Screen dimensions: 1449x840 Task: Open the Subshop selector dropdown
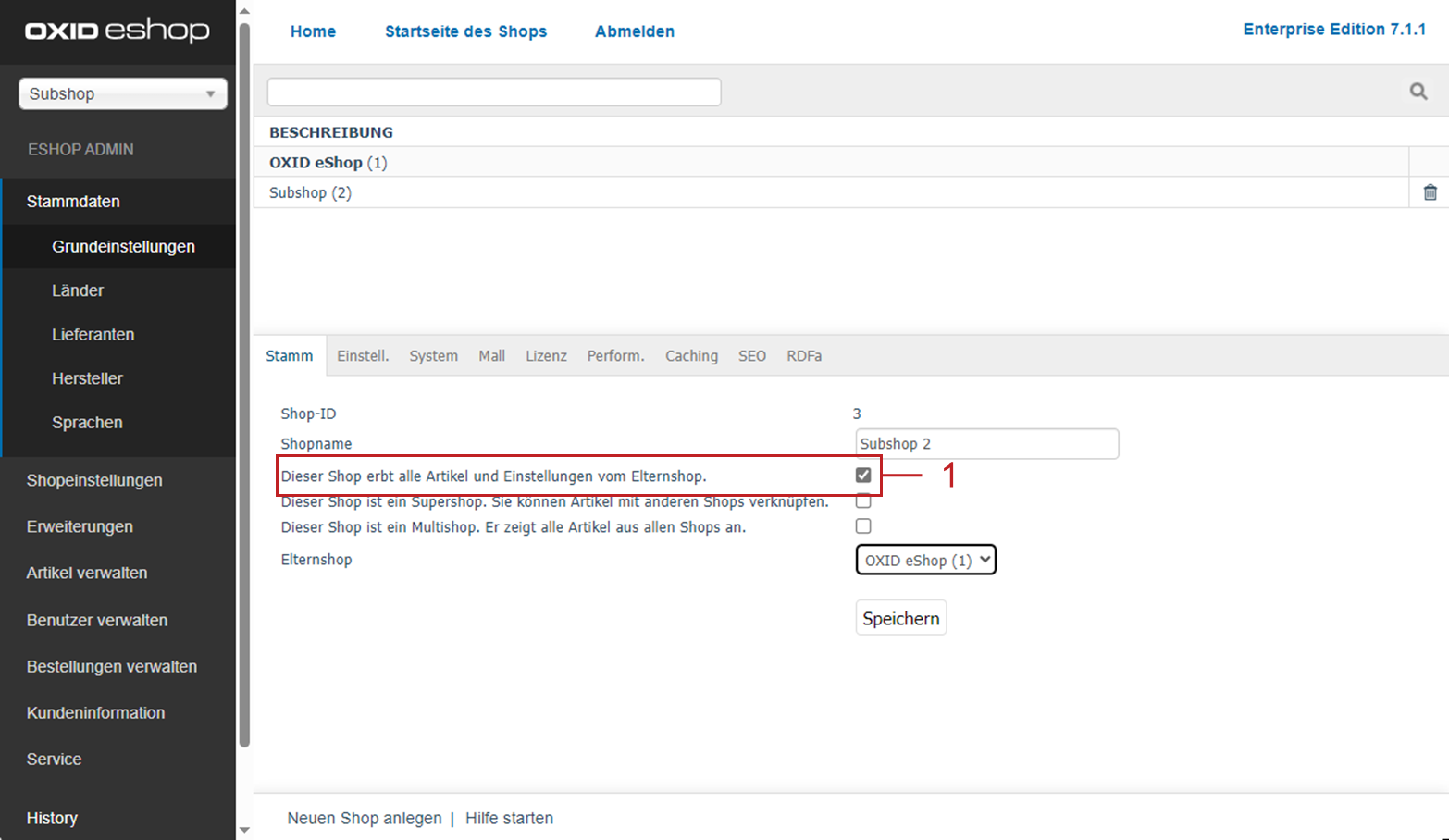click(x=122, y=93)
